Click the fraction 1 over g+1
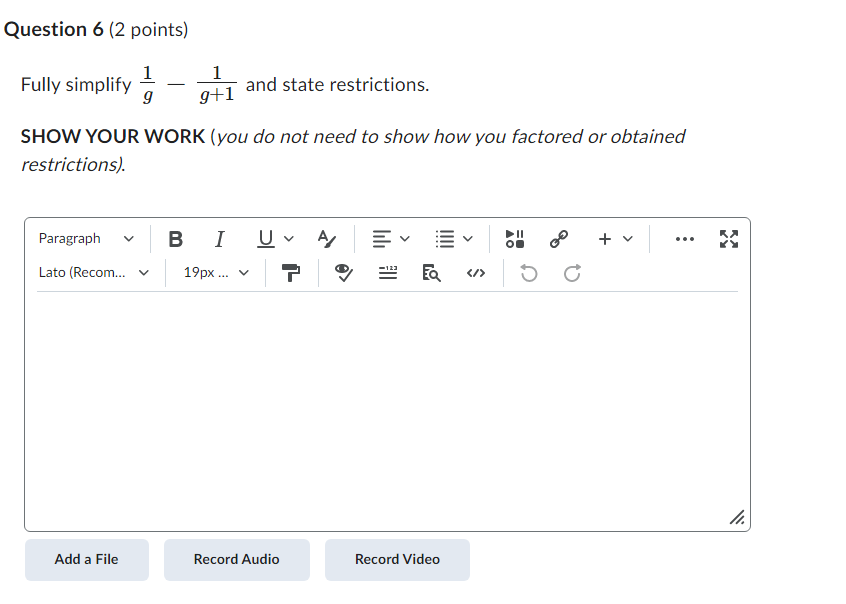846x604 pixels. 217,84
